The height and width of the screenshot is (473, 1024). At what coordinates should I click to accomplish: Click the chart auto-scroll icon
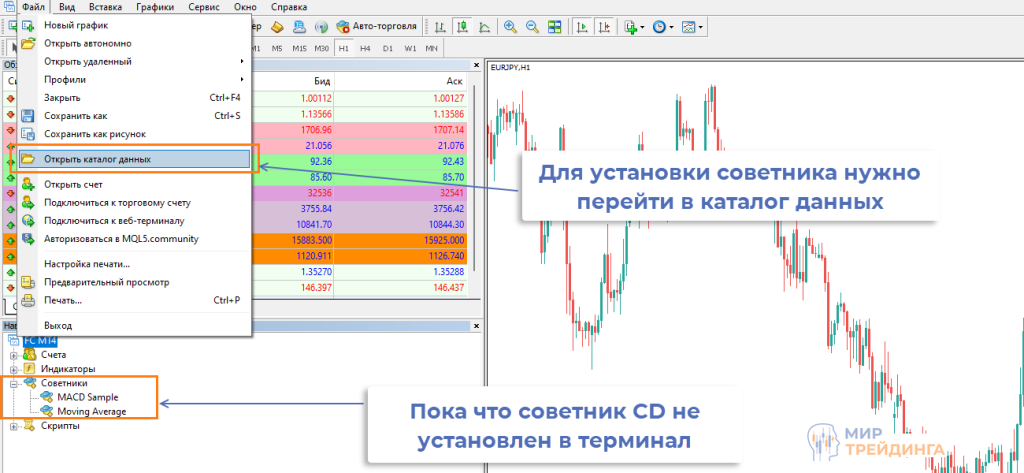click(x=580, y=27)
